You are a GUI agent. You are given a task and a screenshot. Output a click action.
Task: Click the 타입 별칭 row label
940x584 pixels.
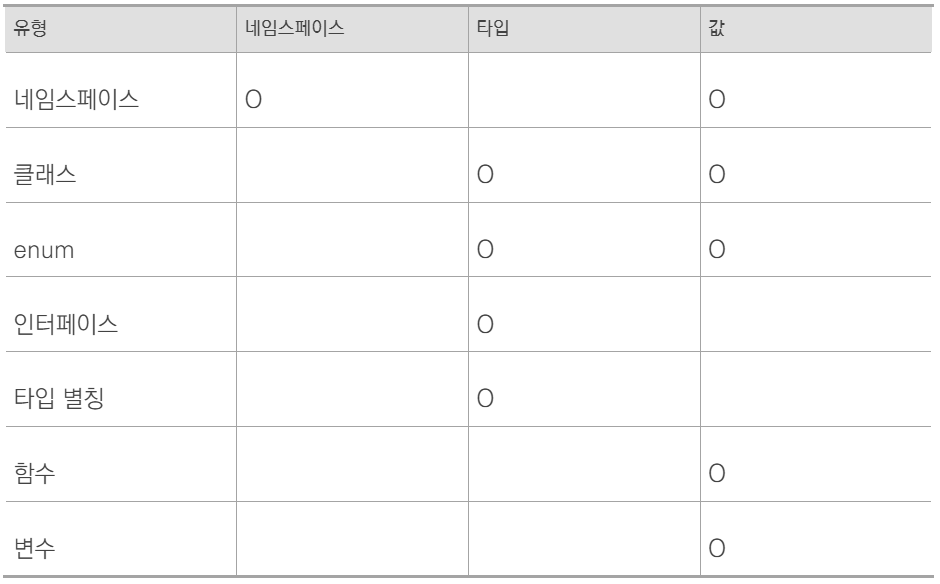tap(59, 399)
